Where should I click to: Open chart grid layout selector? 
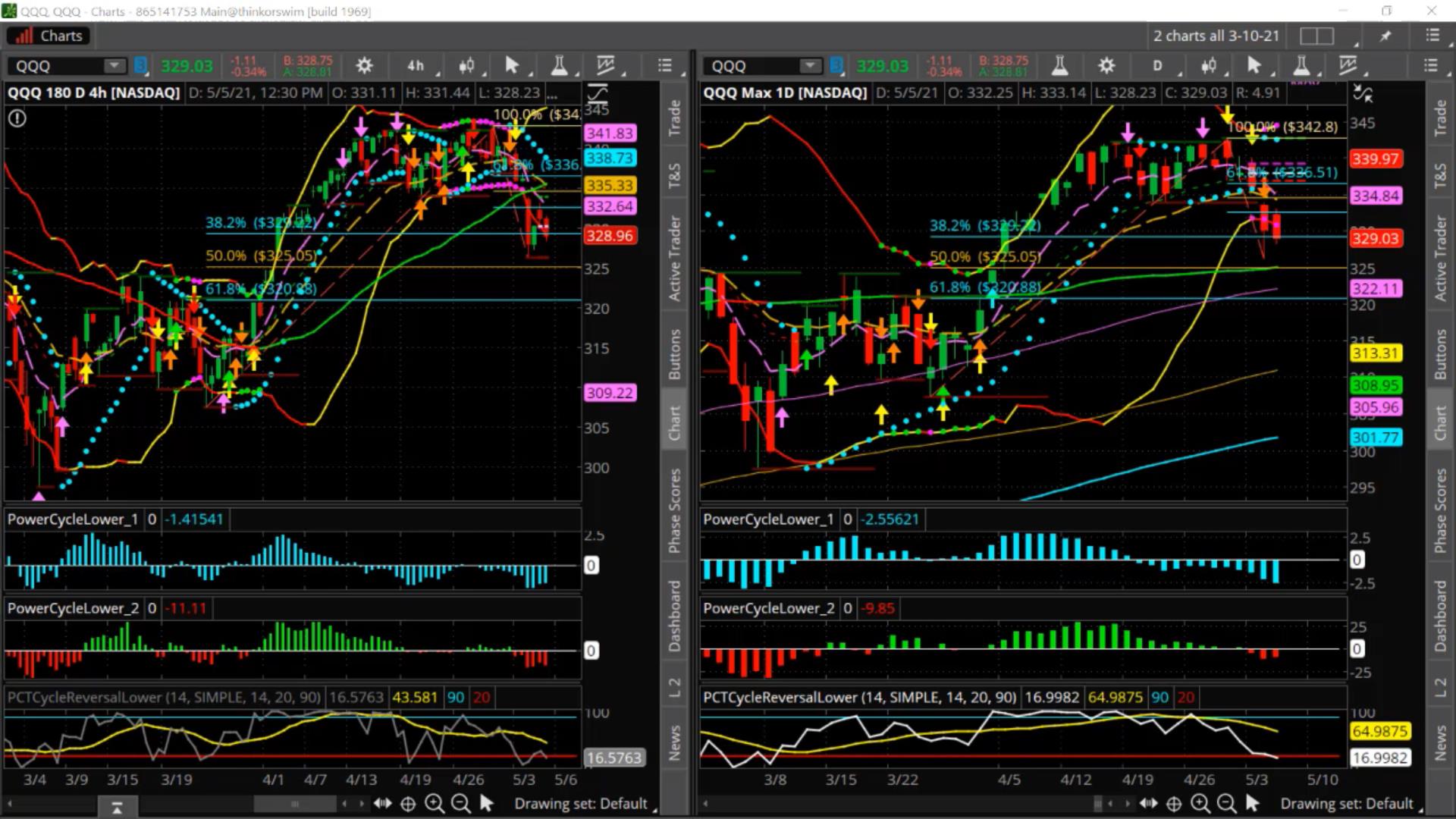coord(1317,36)
